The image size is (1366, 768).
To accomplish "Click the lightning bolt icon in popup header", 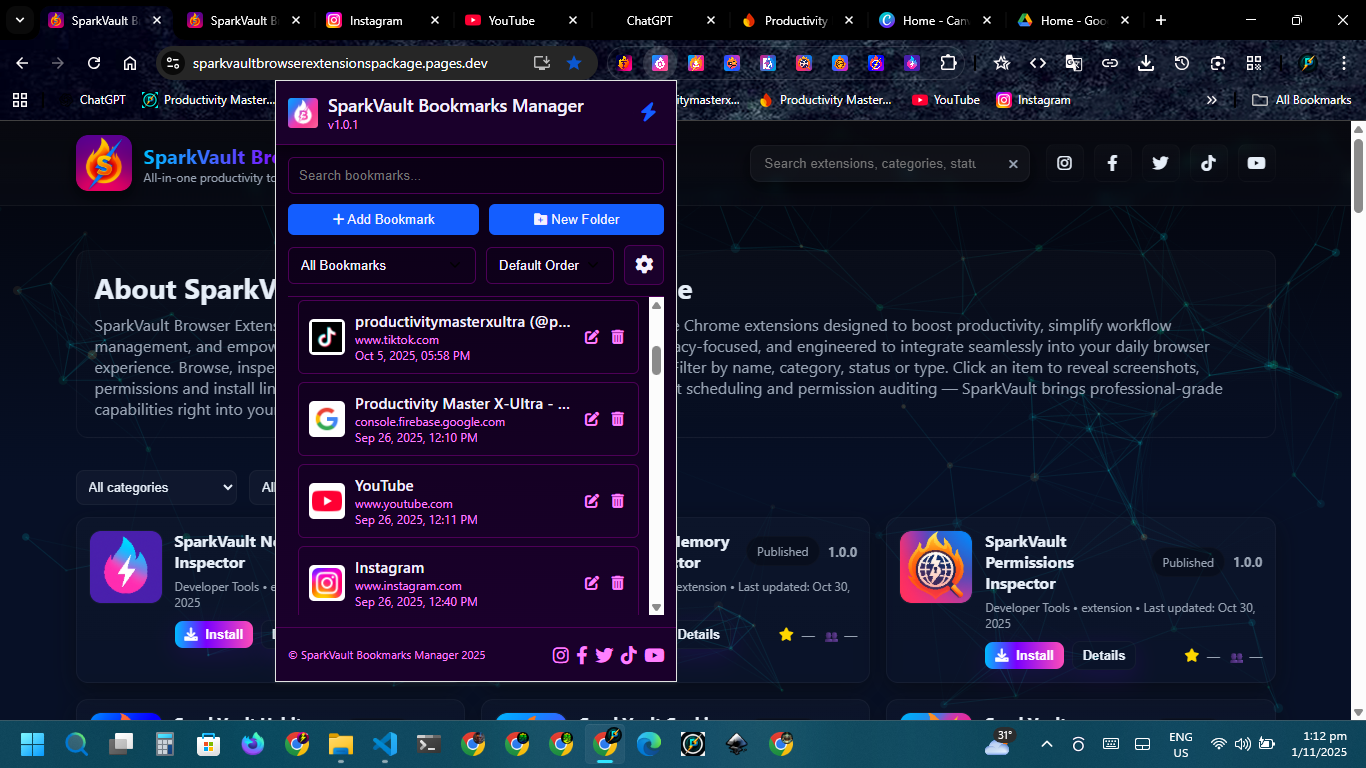I will pyautogui.click(x=648, y=112).
